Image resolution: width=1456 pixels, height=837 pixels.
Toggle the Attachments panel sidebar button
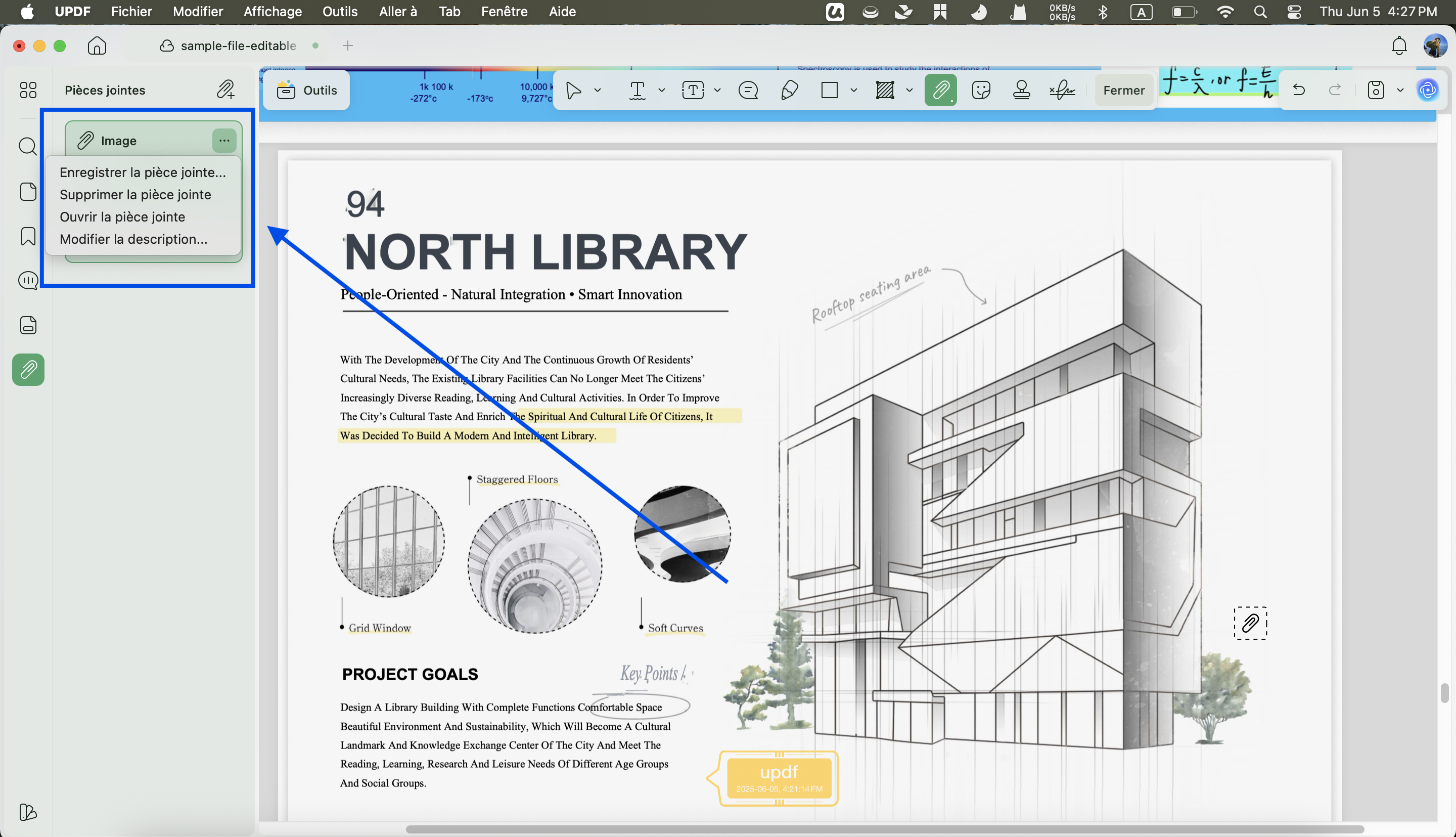click(x=28, y=370)
